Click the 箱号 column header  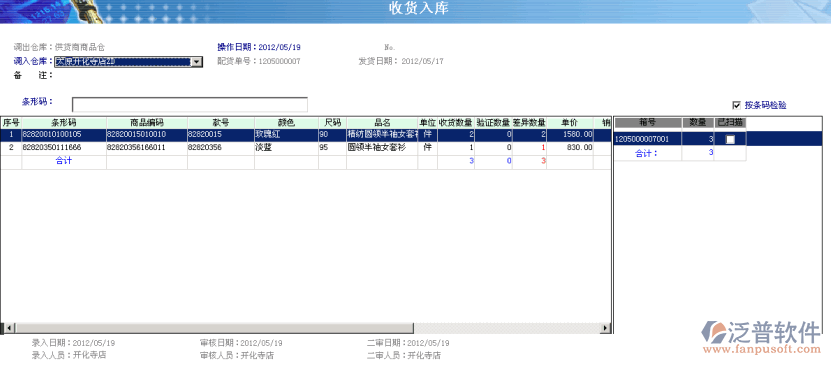(648, 122)
